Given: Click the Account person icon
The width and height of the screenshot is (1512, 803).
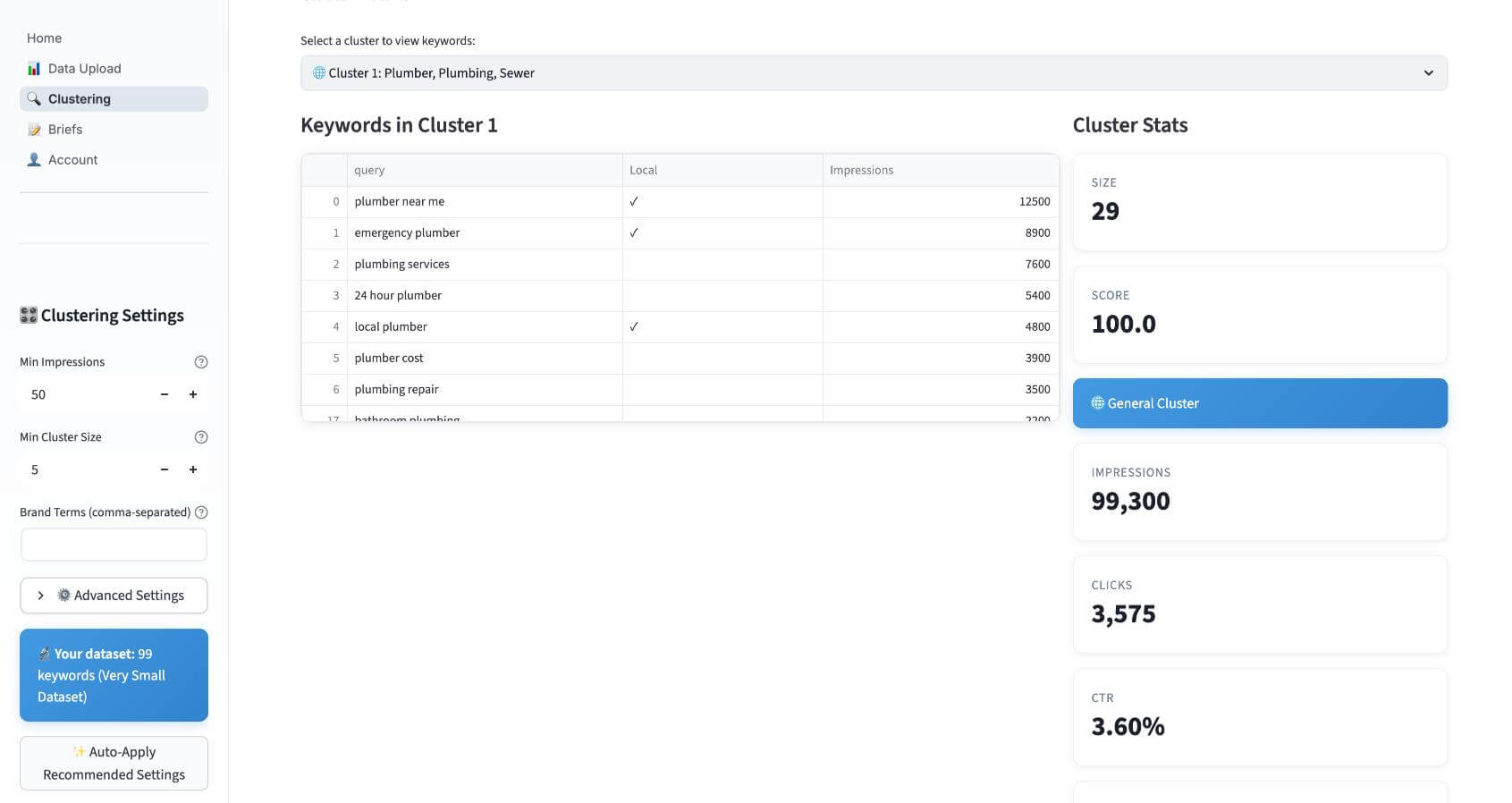Looking at the screenshot, I should [x=34, y=160].
